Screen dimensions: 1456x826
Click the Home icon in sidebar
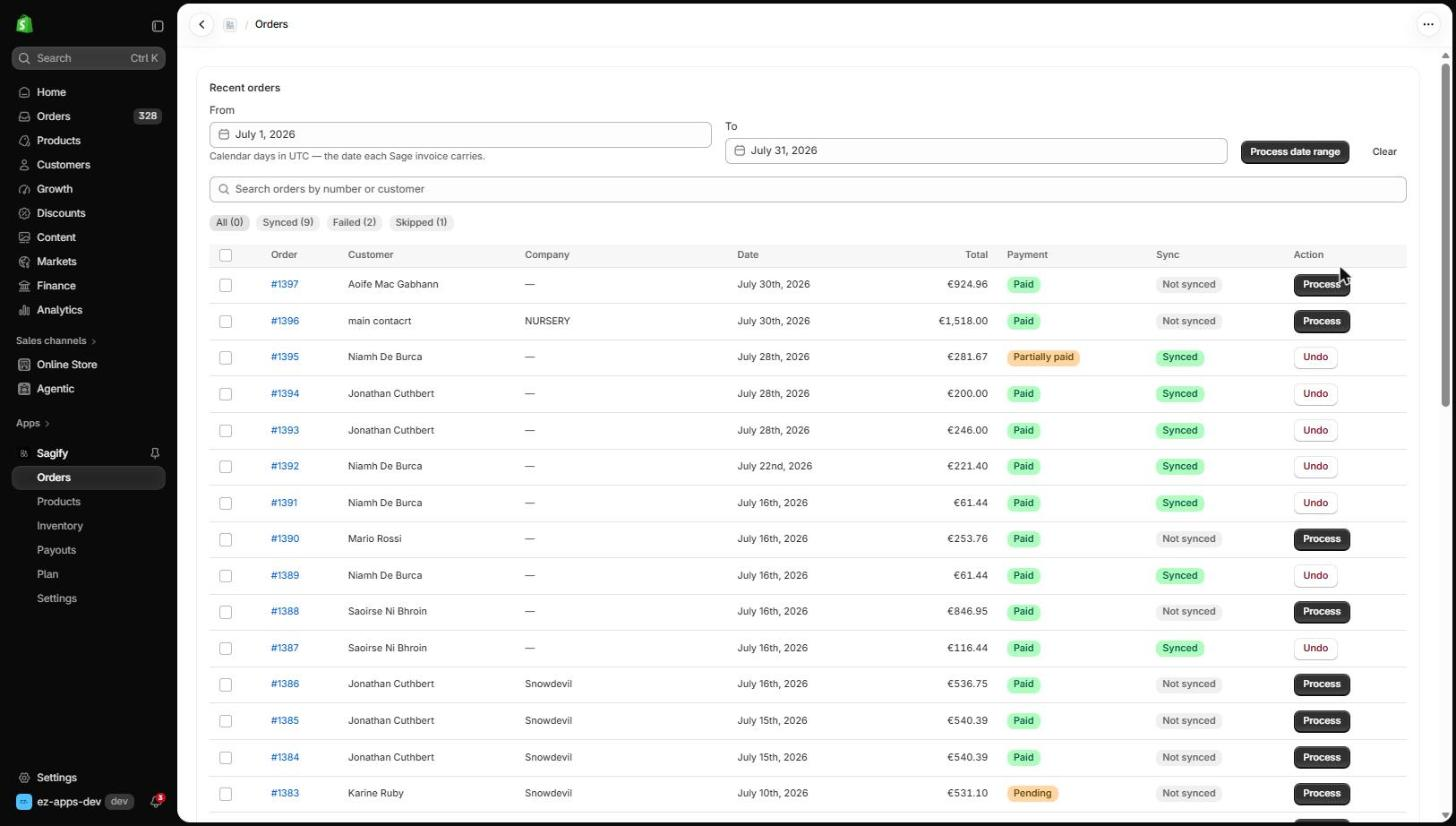point(24,93)
